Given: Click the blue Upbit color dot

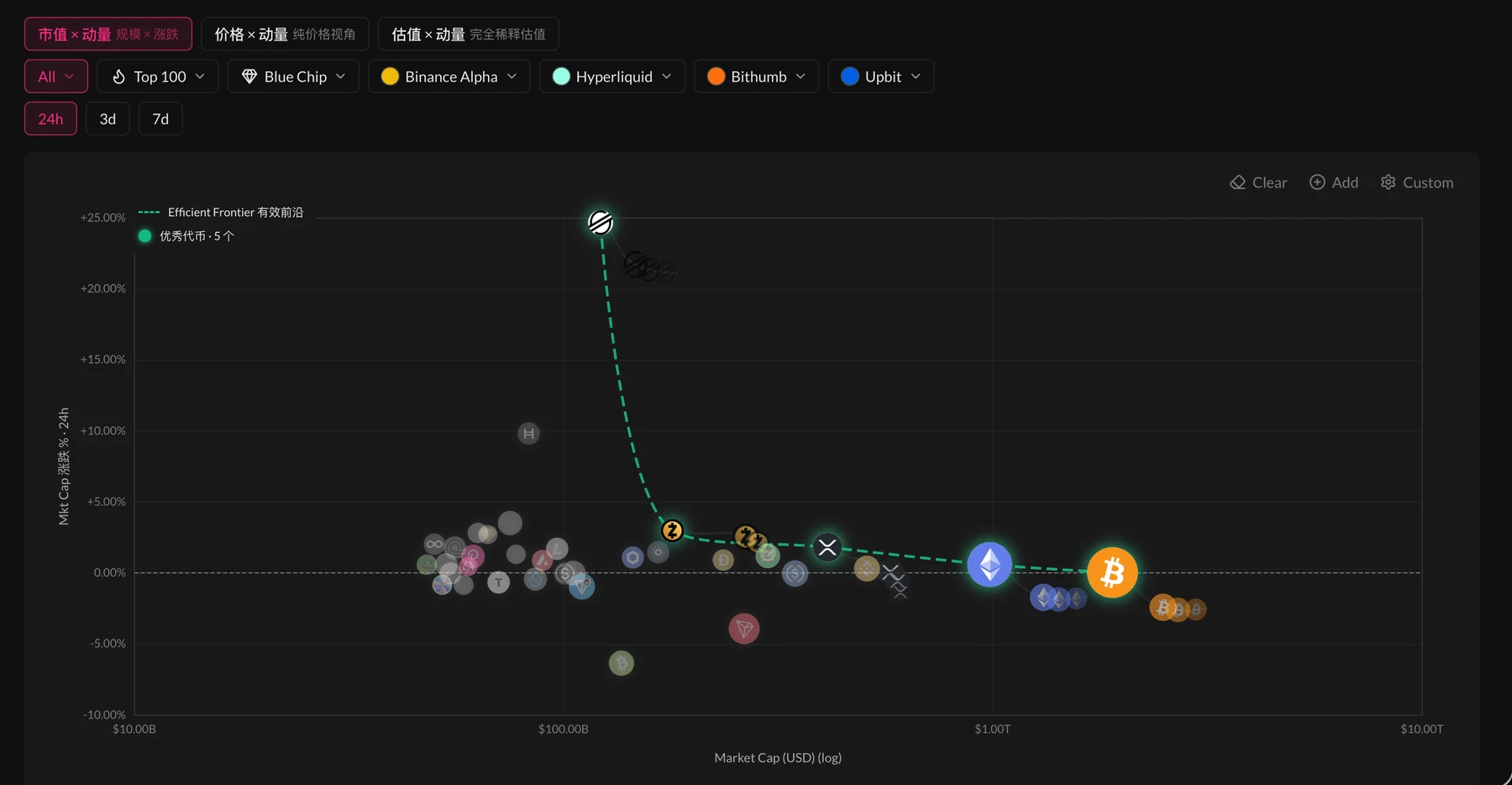Looking at the screenshot, I should click(x=849, y=76).
